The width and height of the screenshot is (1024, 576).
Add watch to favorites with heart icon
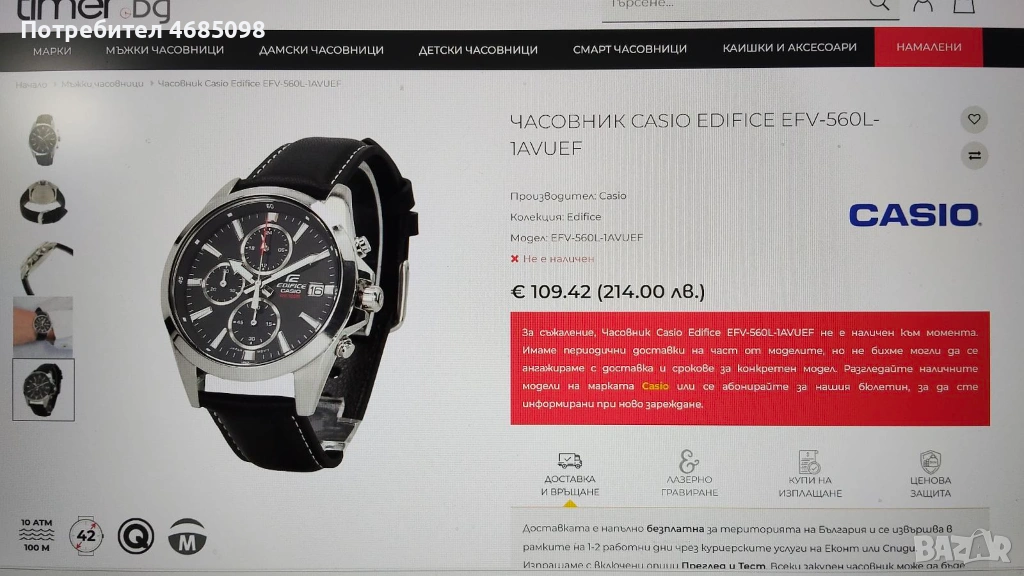(974, 120)
